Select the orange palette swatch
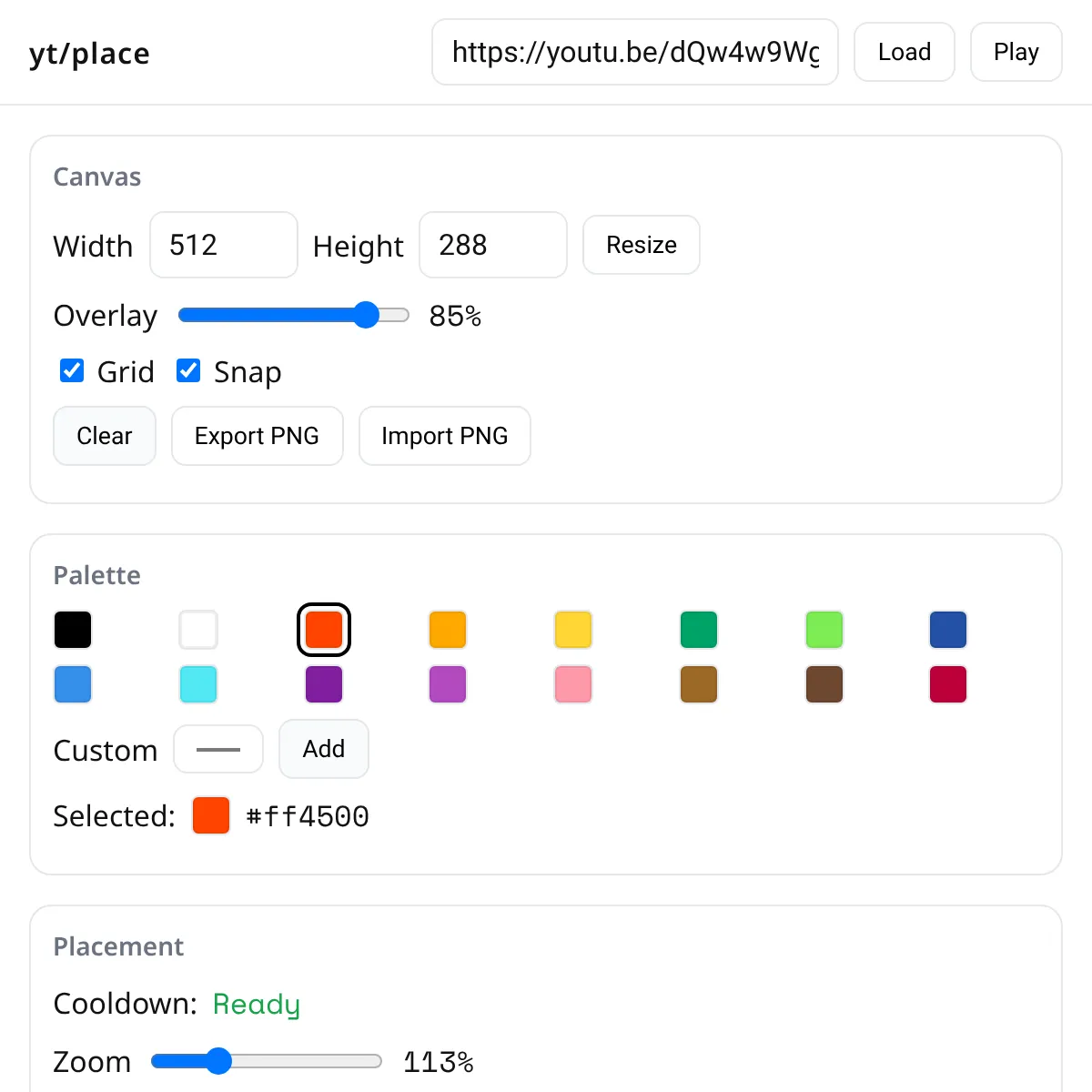This screenshot has width=1092, height=1092. (448, 630)
